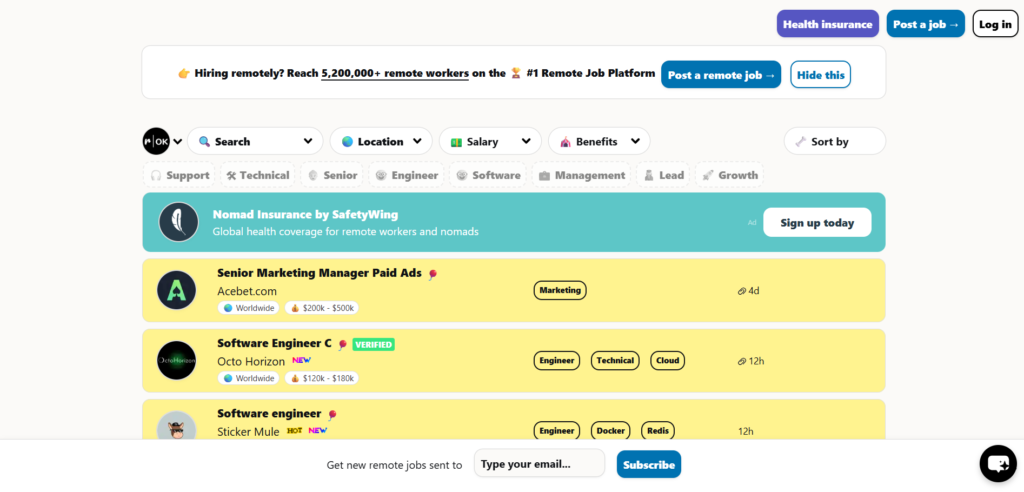This screenshot has height=492, width=1024.
Task: Click the pin icon beside Senior Marketing Manager
Action: tap(432, 274)
